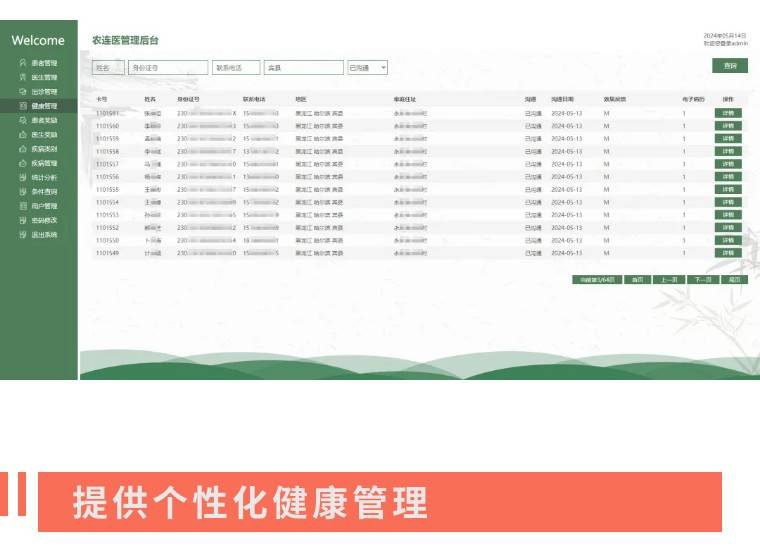Click the 联系电话 search field
Image resolution: width=760 pixels, height=552 pixels.
[x=236, y=68]
